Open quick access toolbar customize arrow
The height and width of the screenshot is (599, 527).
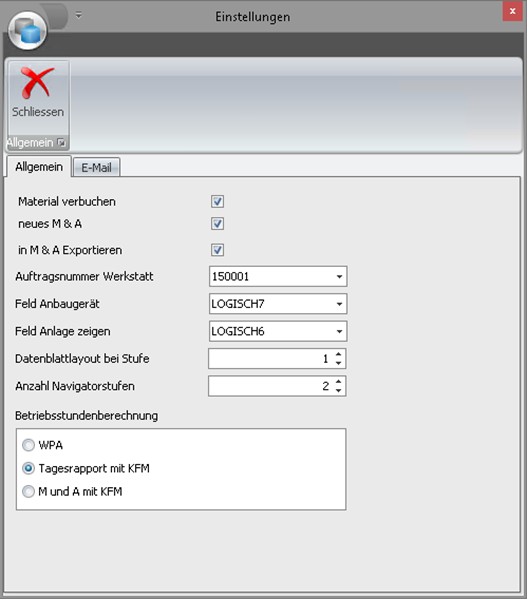point(78,16)
